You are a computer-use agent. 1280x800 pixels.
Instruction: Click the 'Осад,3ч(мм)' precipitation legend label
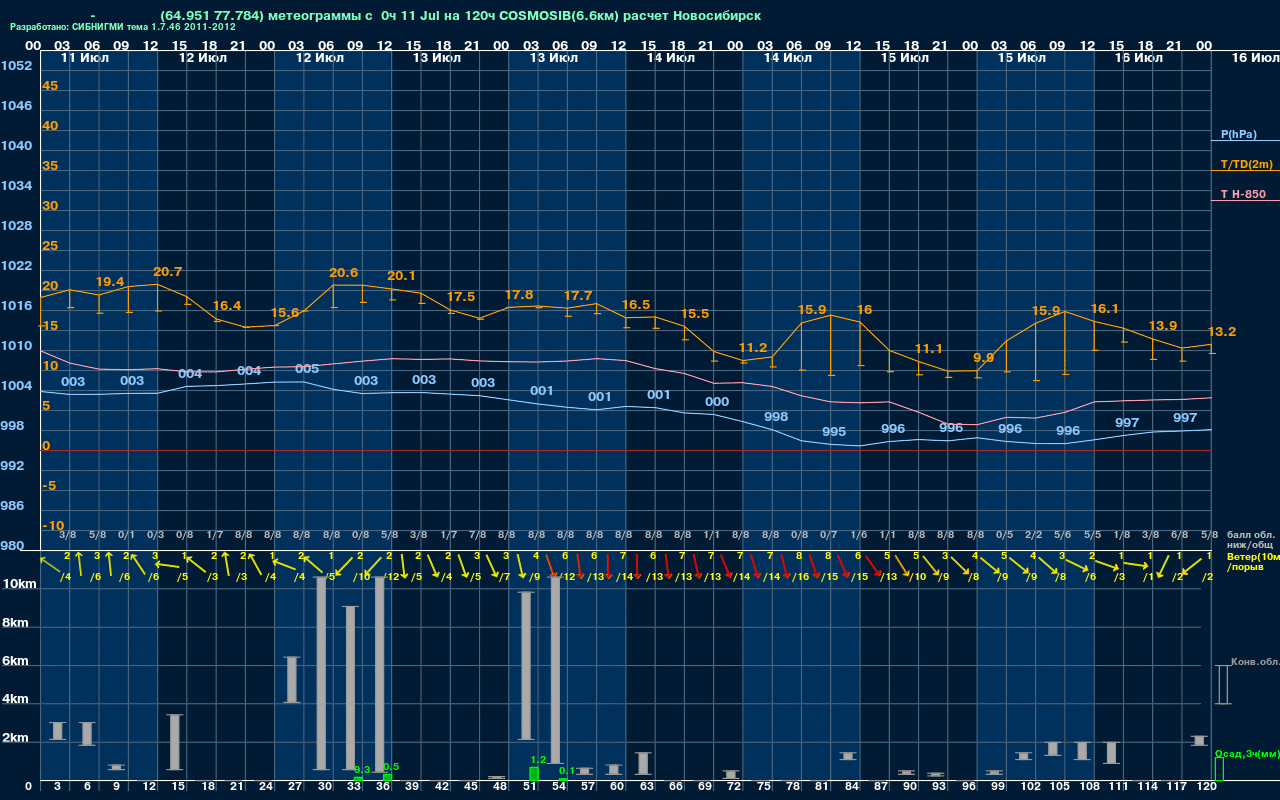pyautogui.click(x=1246, y=753)
